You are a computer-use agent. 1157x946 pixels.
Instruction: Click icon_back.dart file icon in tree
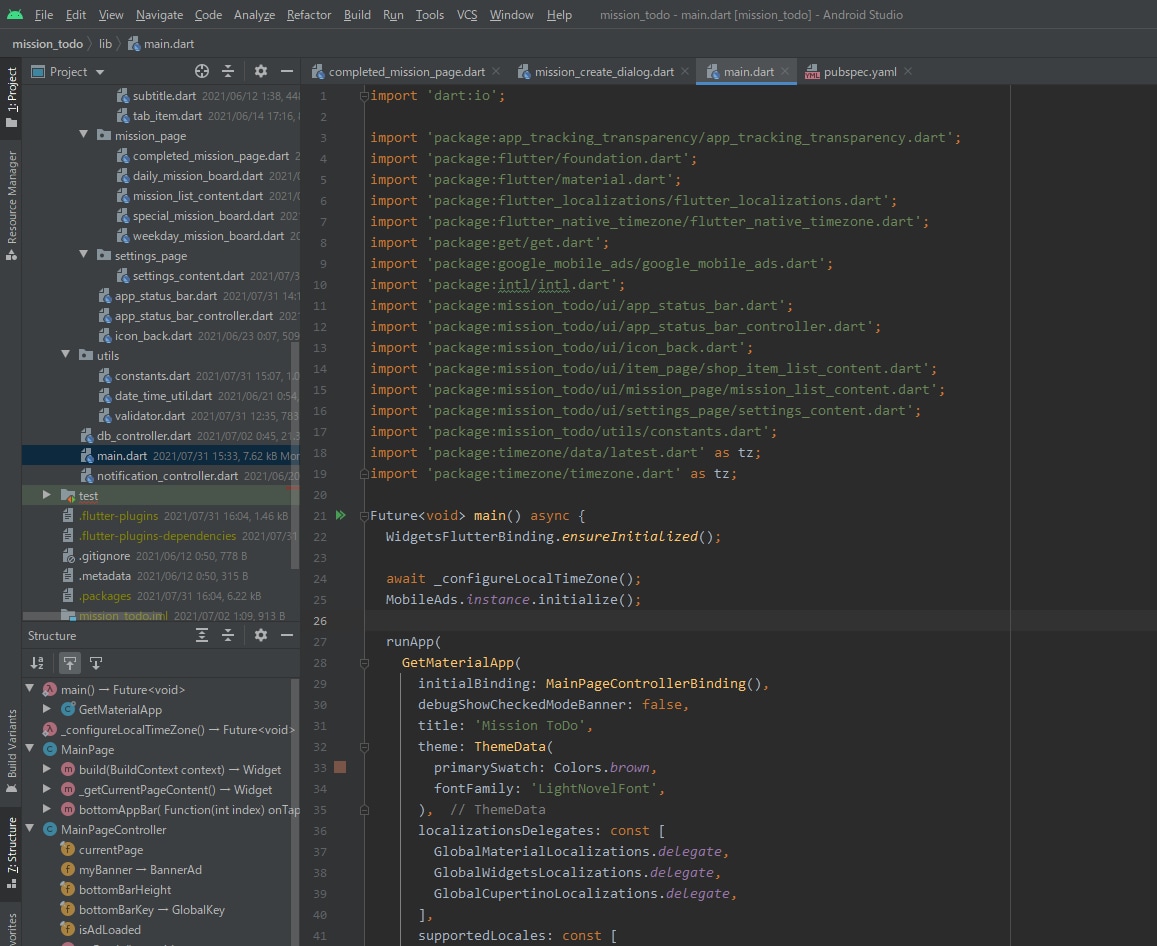(x=105, y=336)
